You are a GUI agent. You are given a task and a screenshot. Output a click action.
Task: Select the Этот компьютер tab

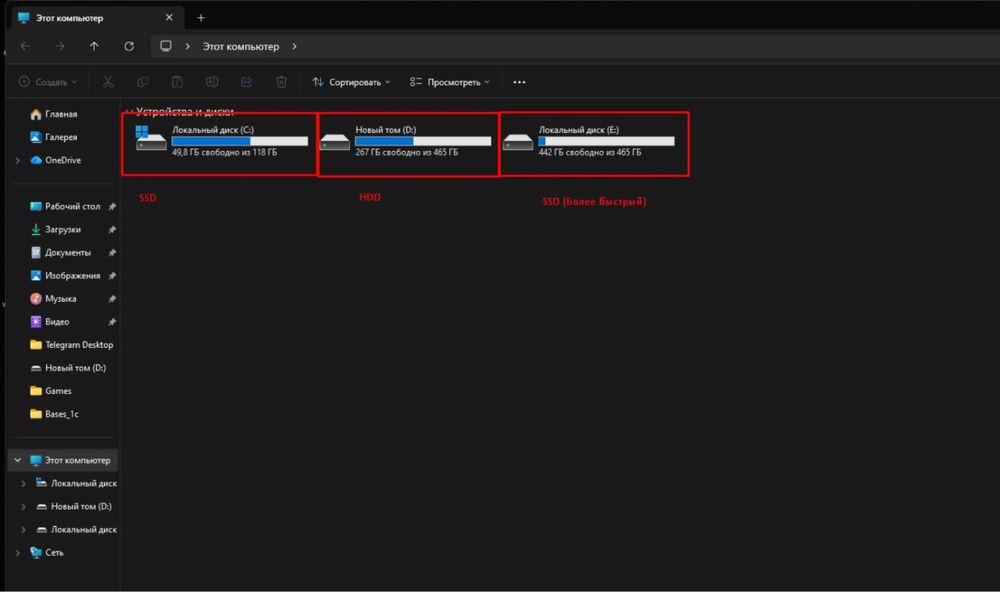[x=97, y=18]
